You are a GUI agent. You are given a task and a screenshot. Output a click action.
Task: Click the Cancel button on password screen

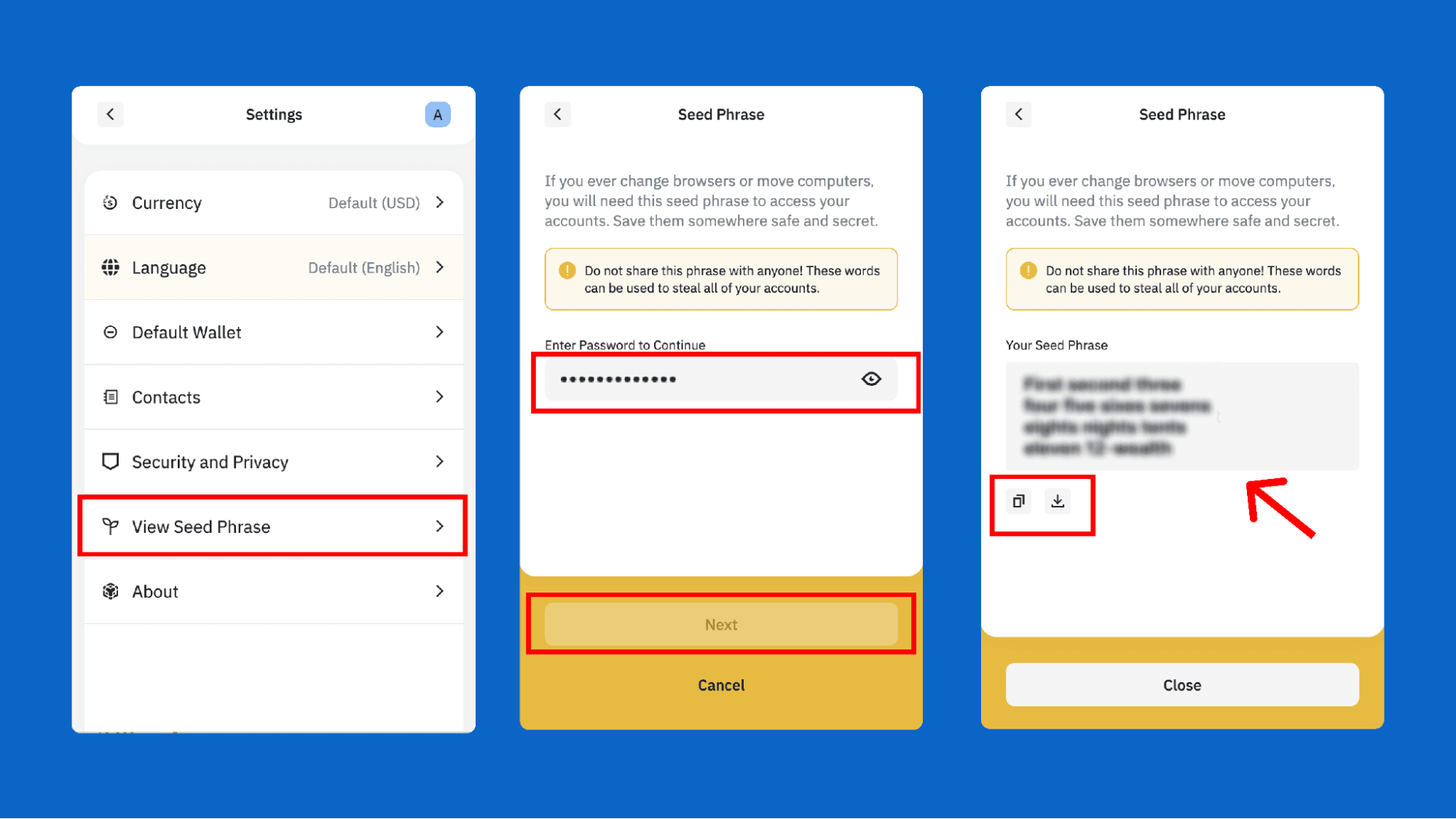click(x=720, y=685)
